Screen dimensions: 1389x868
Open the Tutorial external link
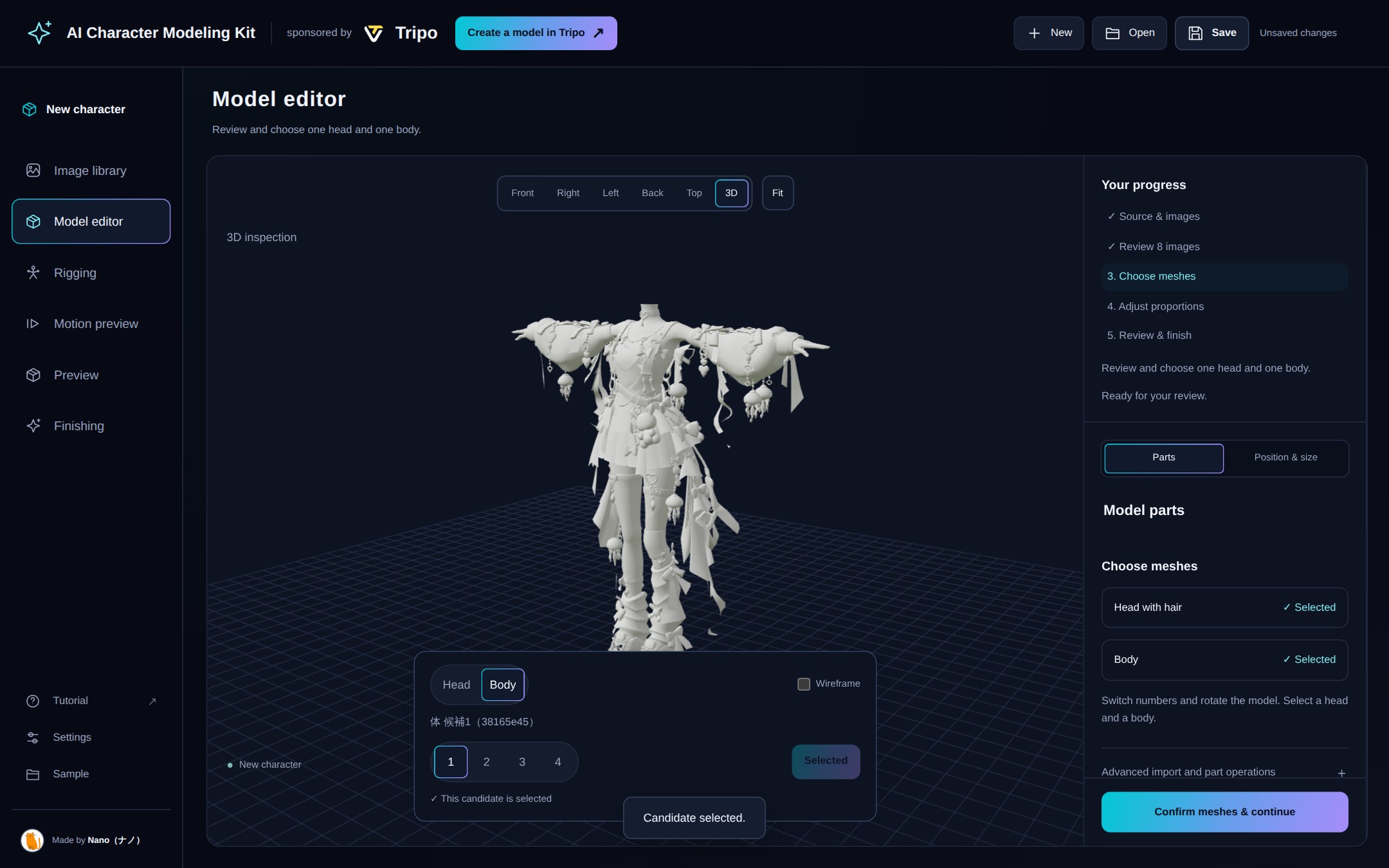click(91, 701)
